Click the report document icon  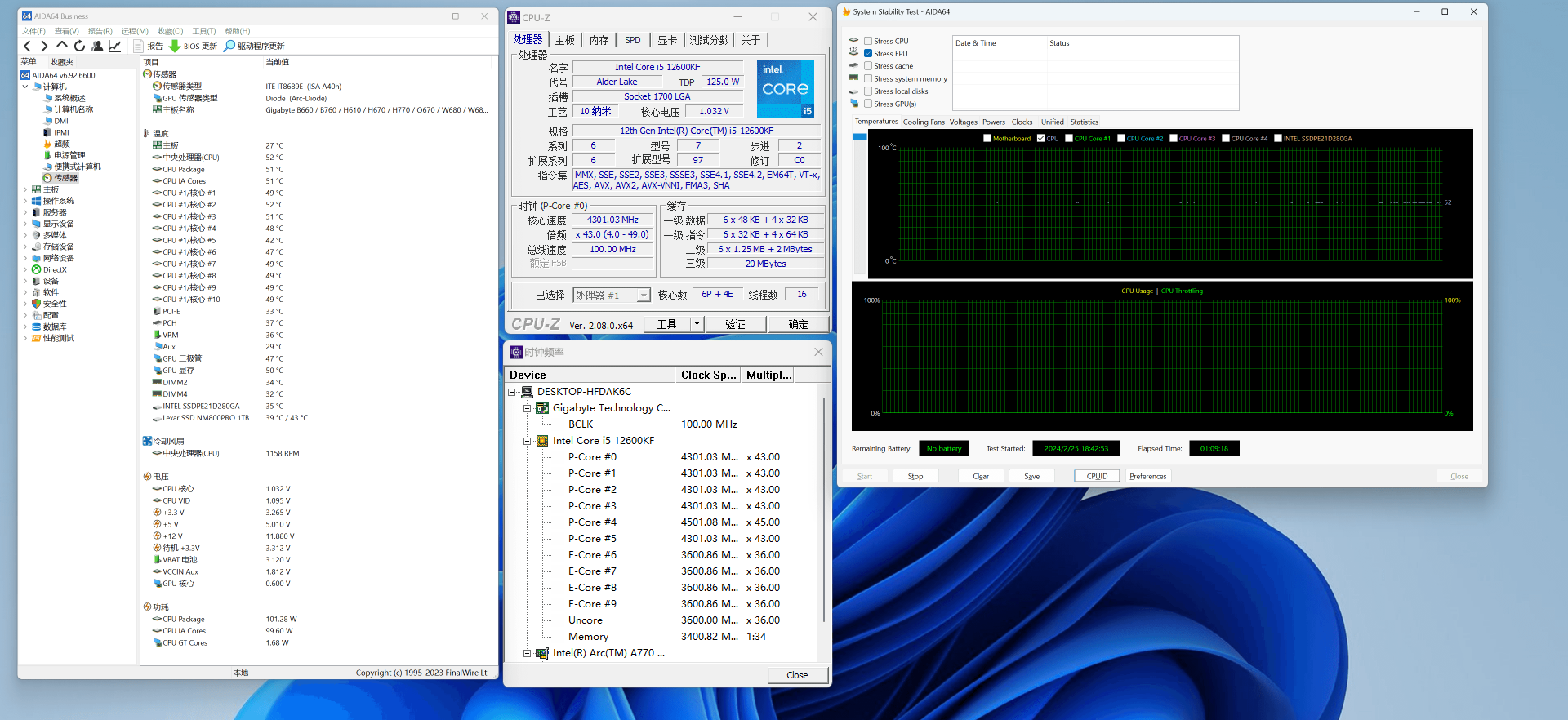pos(138,47)
